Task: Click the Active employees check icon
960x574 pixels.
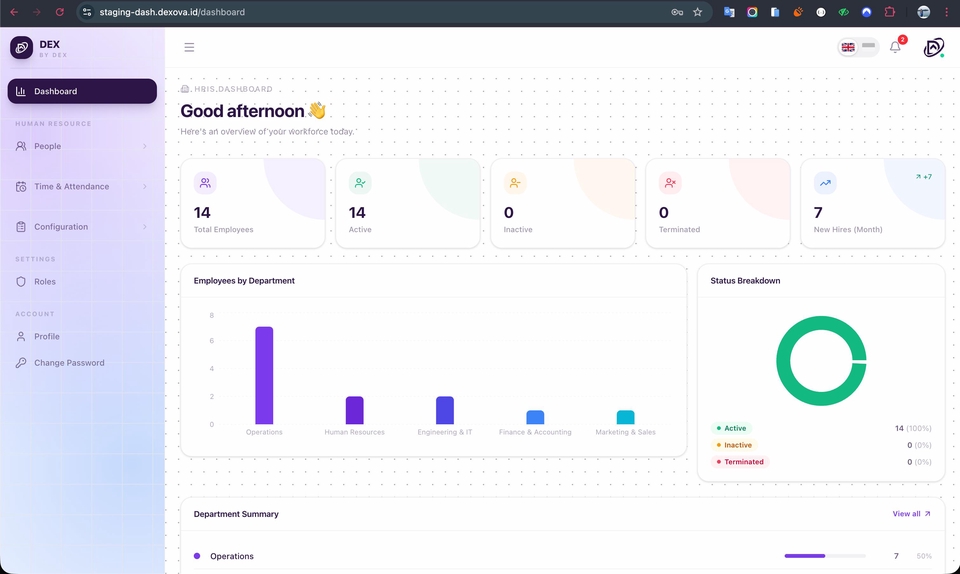Action: [360, 182]
